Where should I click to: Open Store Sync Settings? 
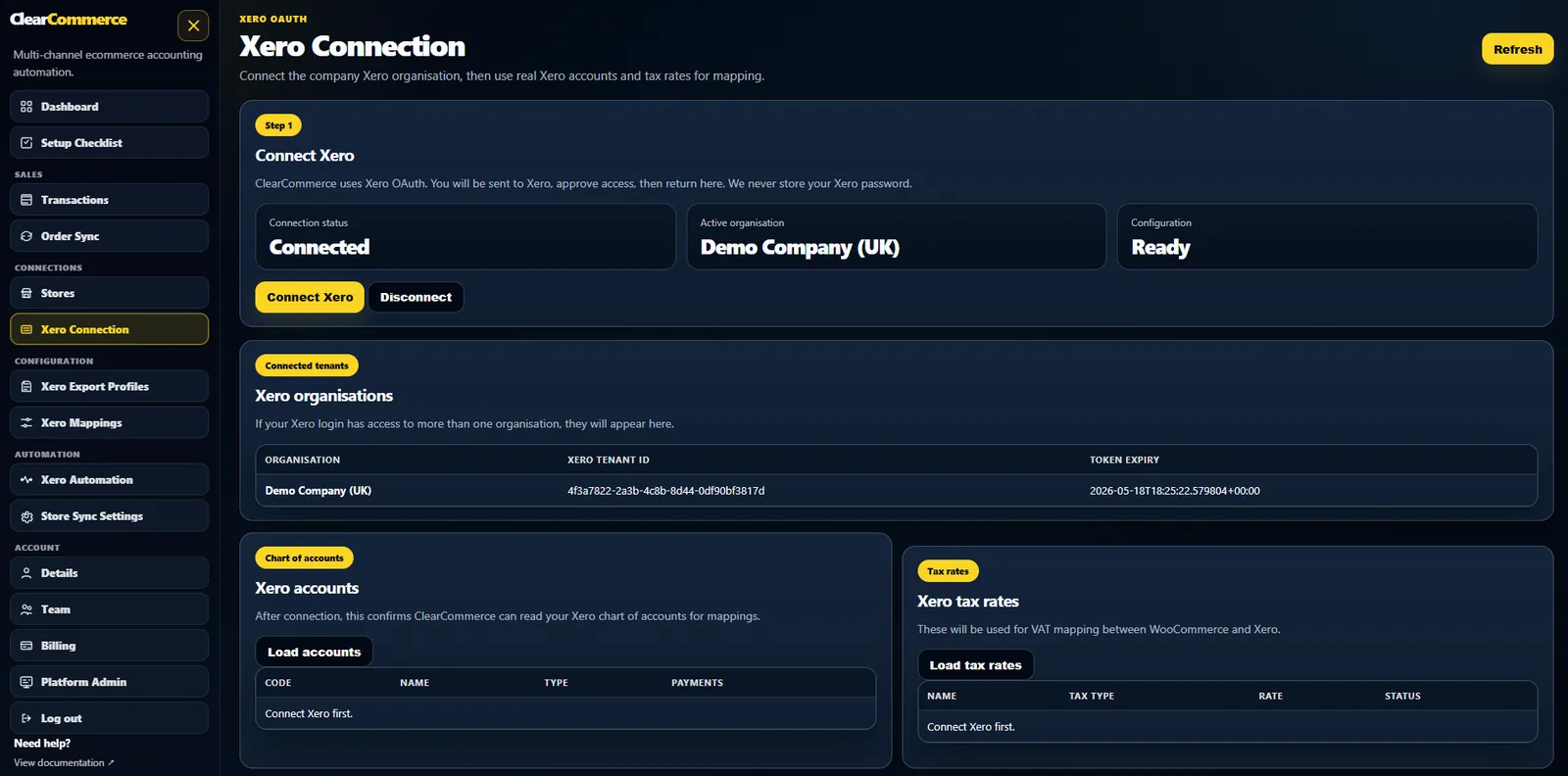tap(109, 516)
